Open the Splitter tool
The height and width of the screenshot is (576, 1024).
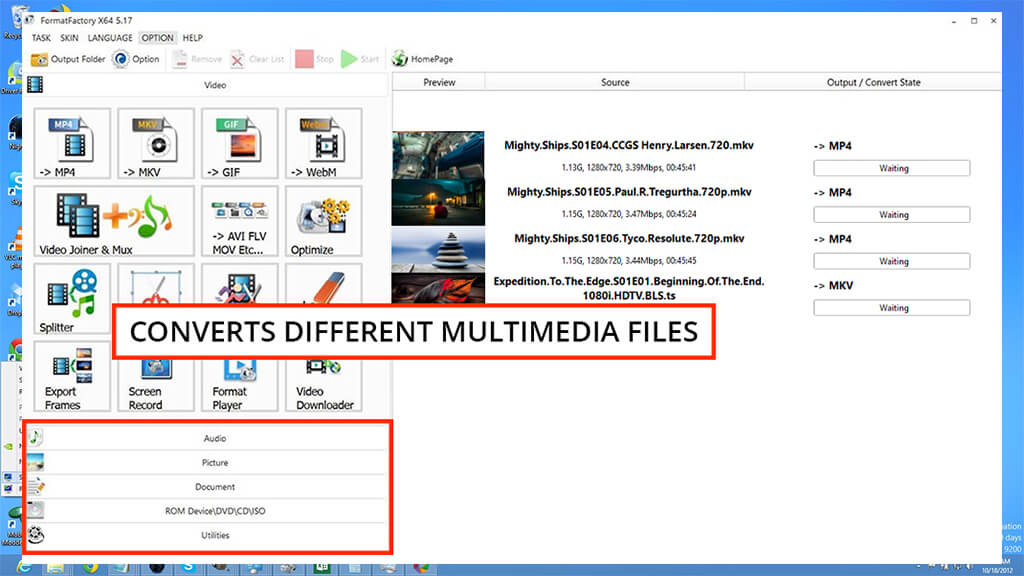pyautogui.click(x=72, y=299)
